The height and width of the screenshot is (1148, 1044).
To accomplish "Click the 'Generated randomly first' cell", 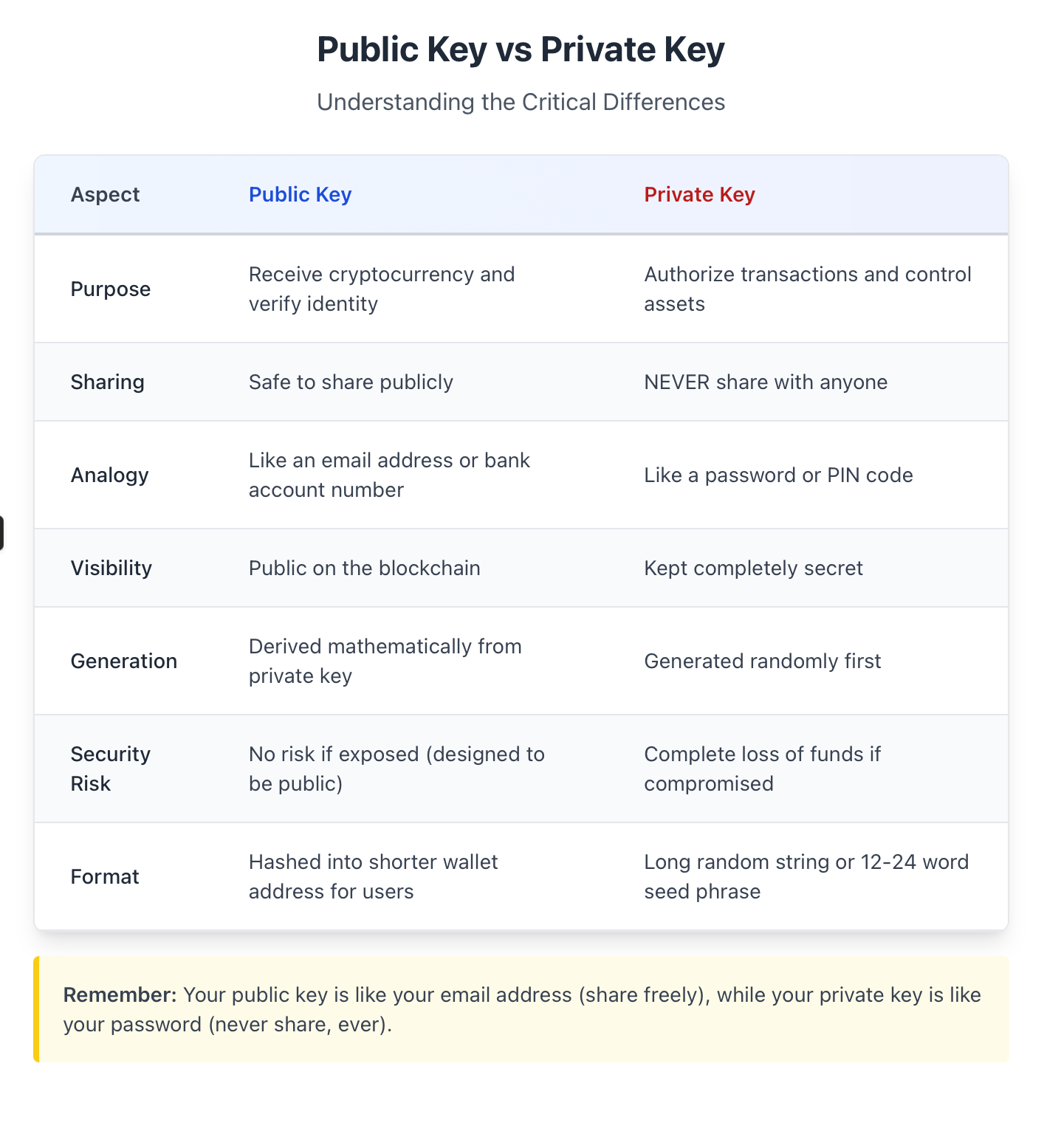I will click(x=762, y=661).
